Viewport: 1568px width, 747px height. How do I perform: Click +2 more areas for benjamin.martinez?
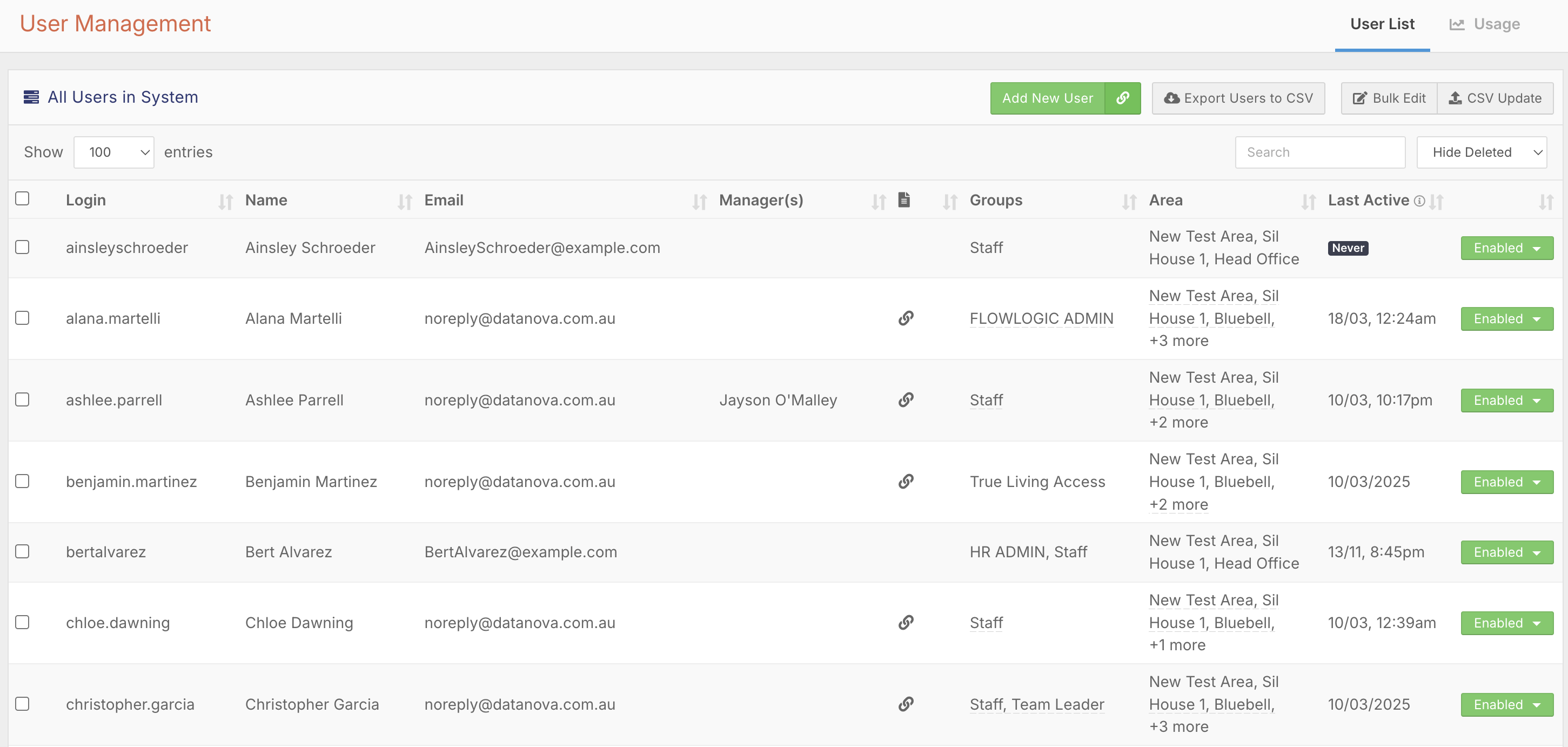point(1178,504)
